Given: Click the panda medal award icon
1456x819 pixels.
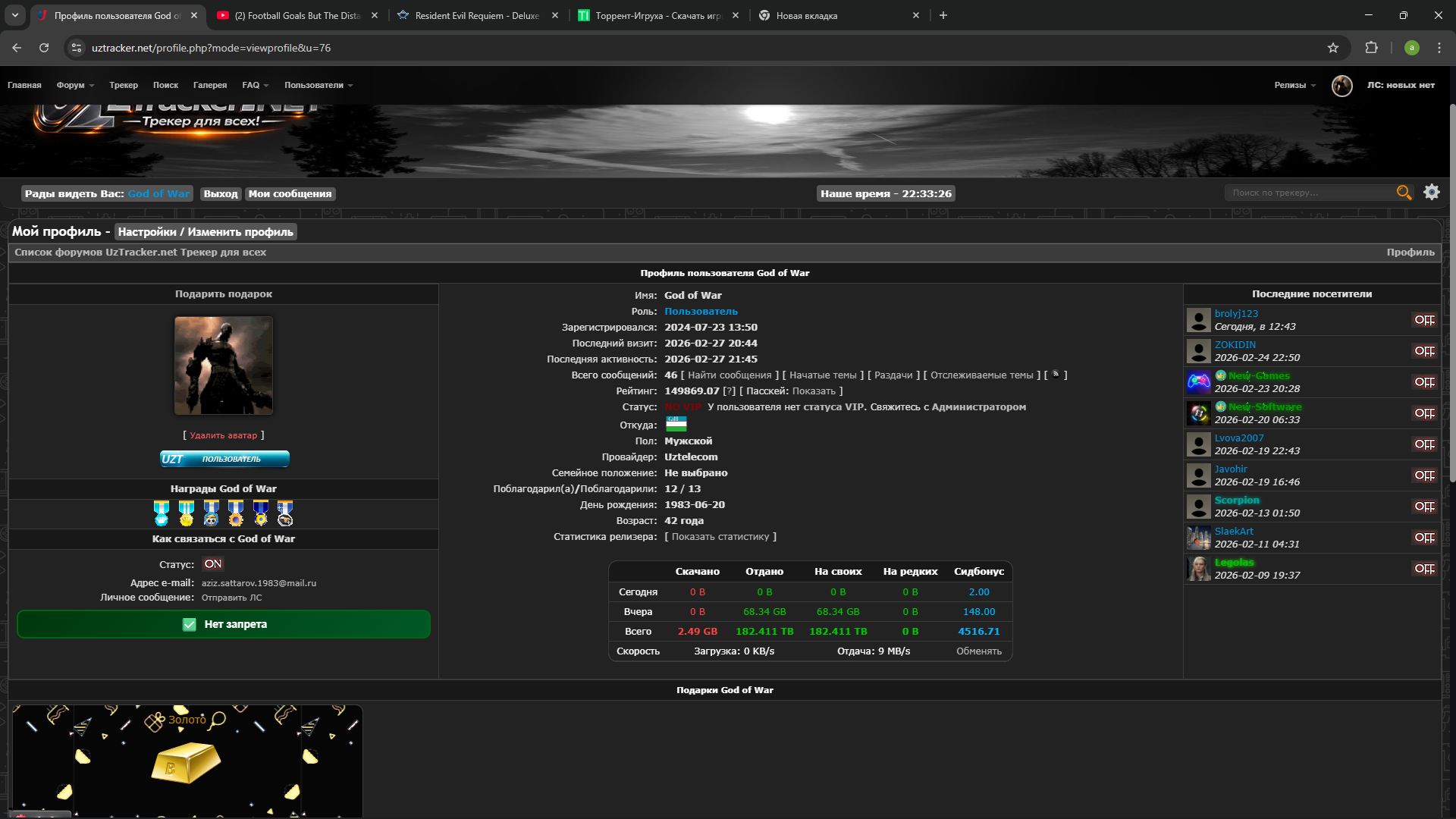Looking at the screenshot, I should [211, 513].
